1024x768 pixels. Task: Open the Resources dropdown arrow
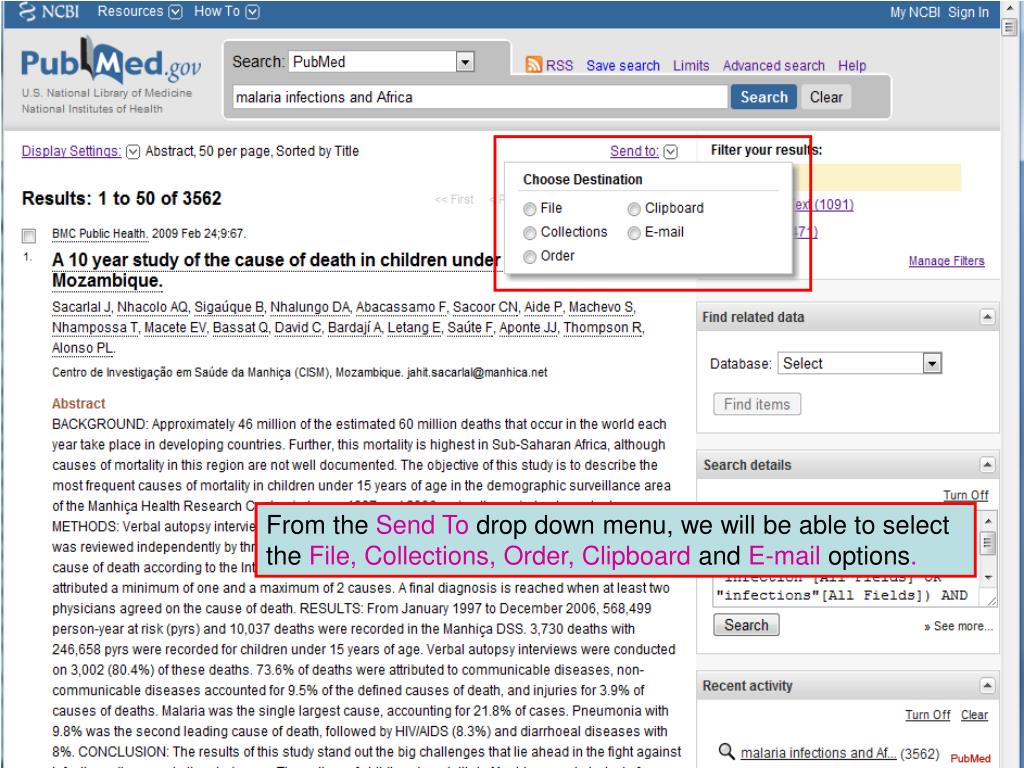click(x=175, y=12)
